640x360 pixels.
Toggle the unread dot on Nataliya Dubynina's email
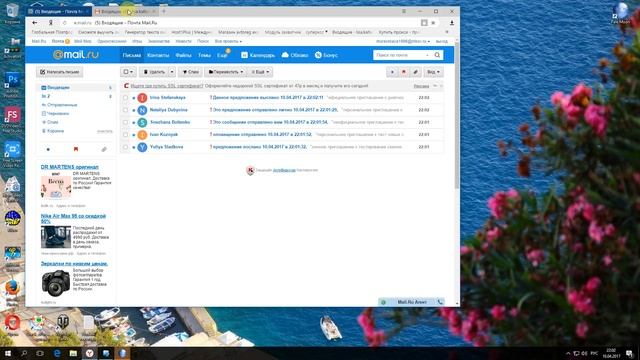point(134,110)
